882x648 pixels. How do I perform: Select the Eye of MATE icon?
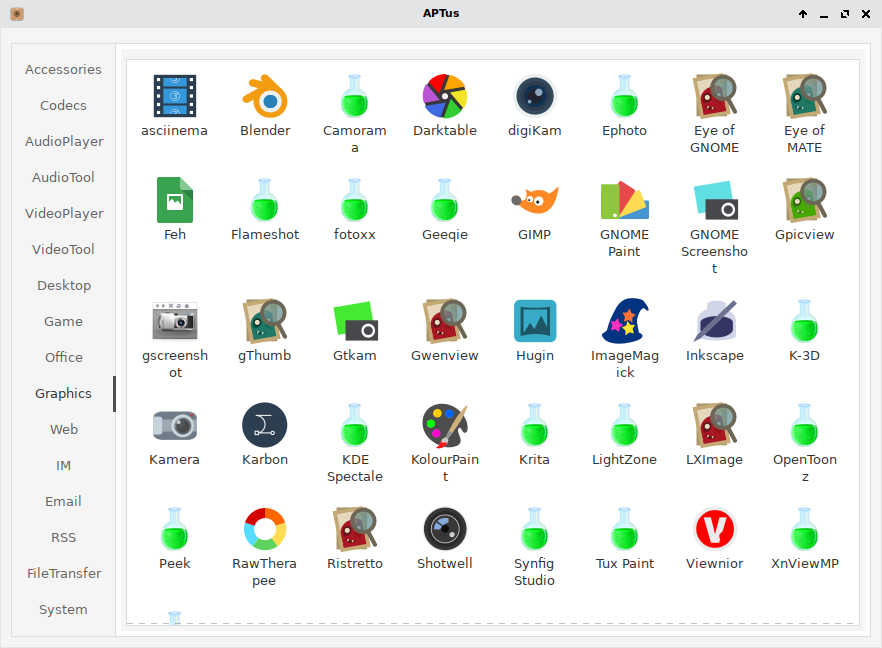(804, 96)
